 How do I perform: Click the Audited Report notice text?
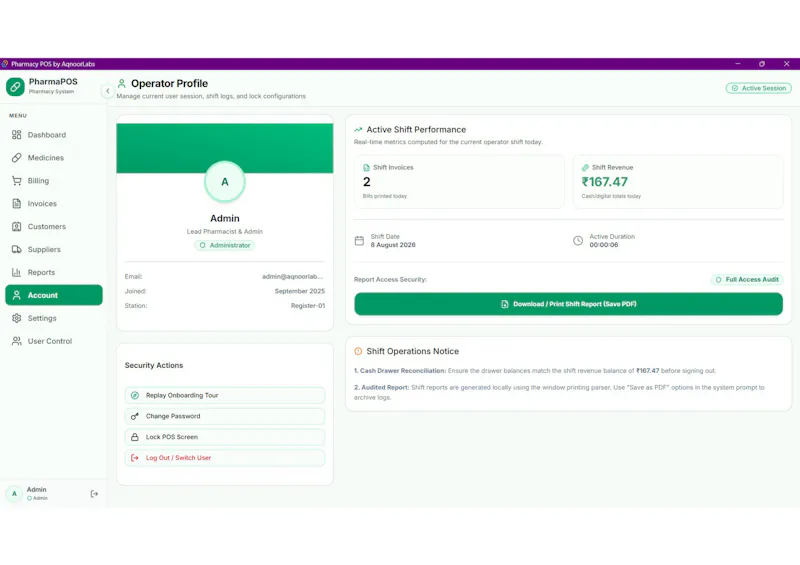(559, 392)
